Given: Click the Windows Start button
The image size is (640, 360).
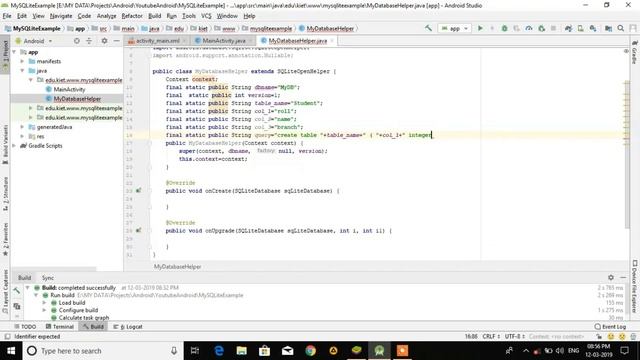Looking at the screenshot, I should 11,351.
